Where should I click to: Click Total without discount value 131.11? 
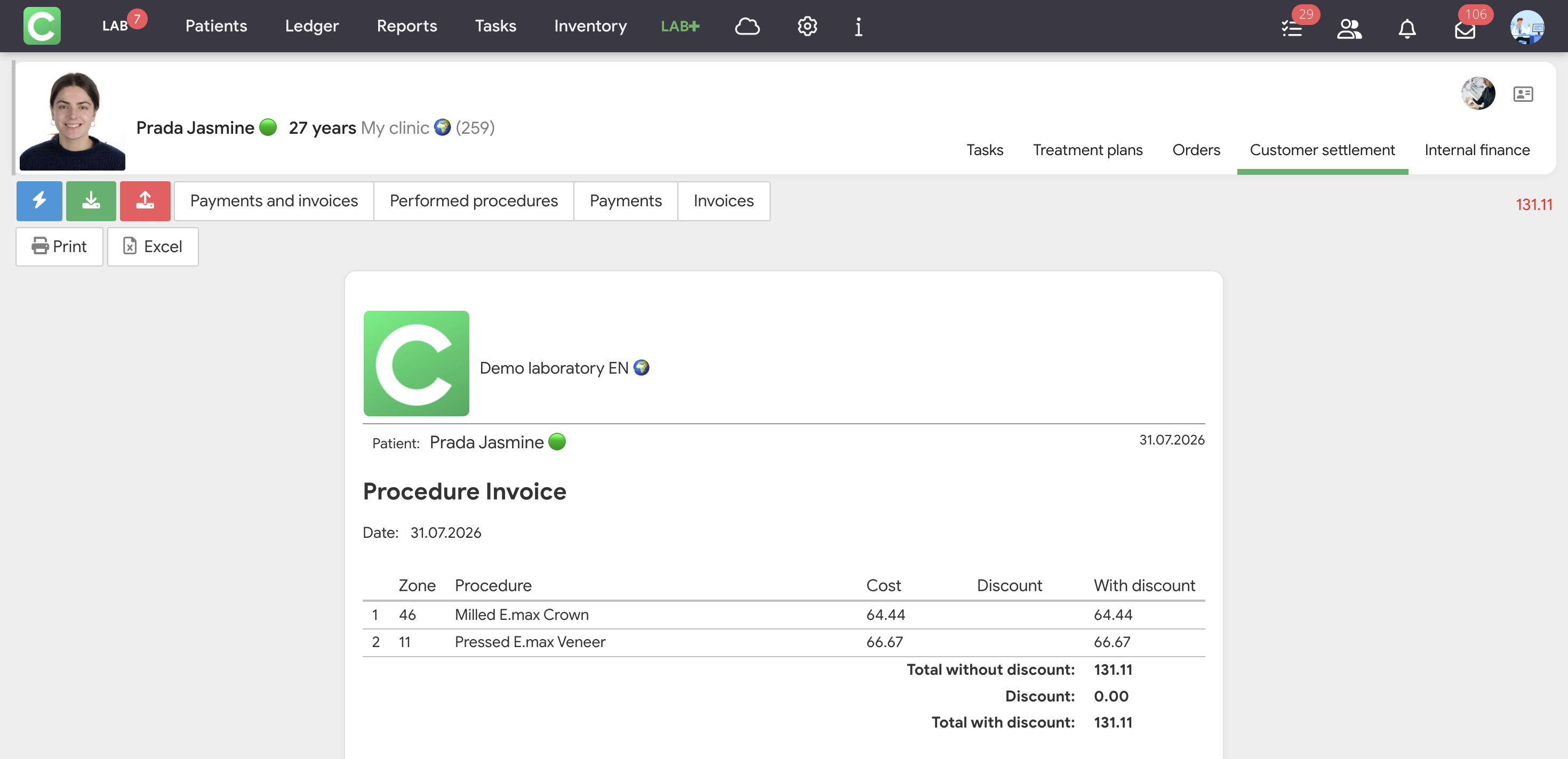pyautogui.click(x=1113, y=669)
